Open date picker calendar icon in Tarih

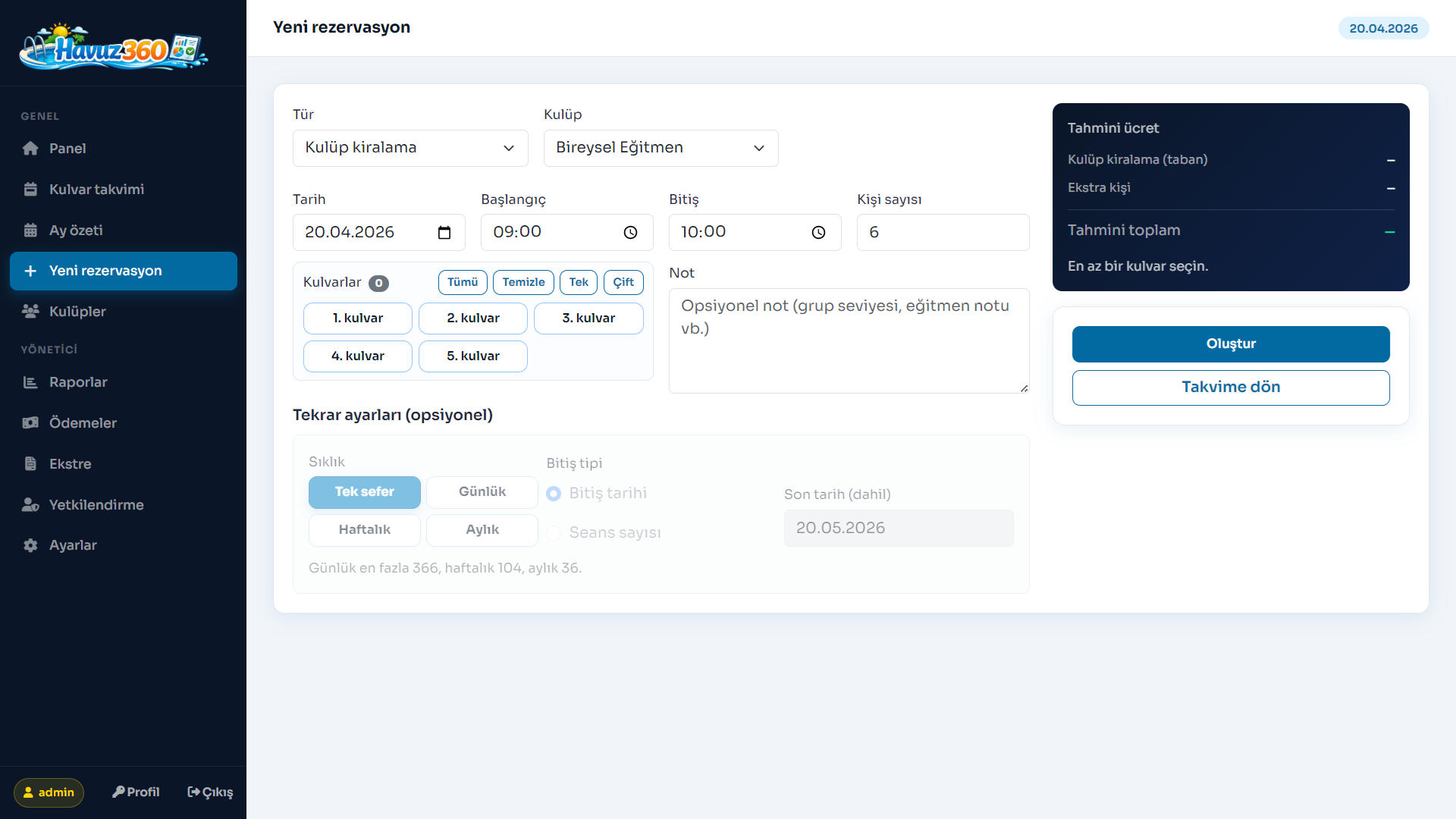444,233
